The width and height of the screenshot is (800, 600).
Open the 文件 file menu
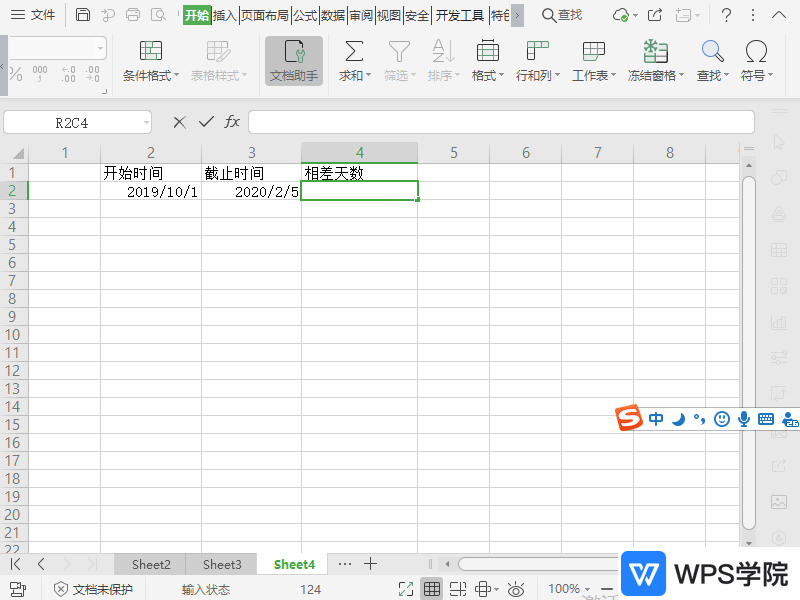(x=33, y=15)
